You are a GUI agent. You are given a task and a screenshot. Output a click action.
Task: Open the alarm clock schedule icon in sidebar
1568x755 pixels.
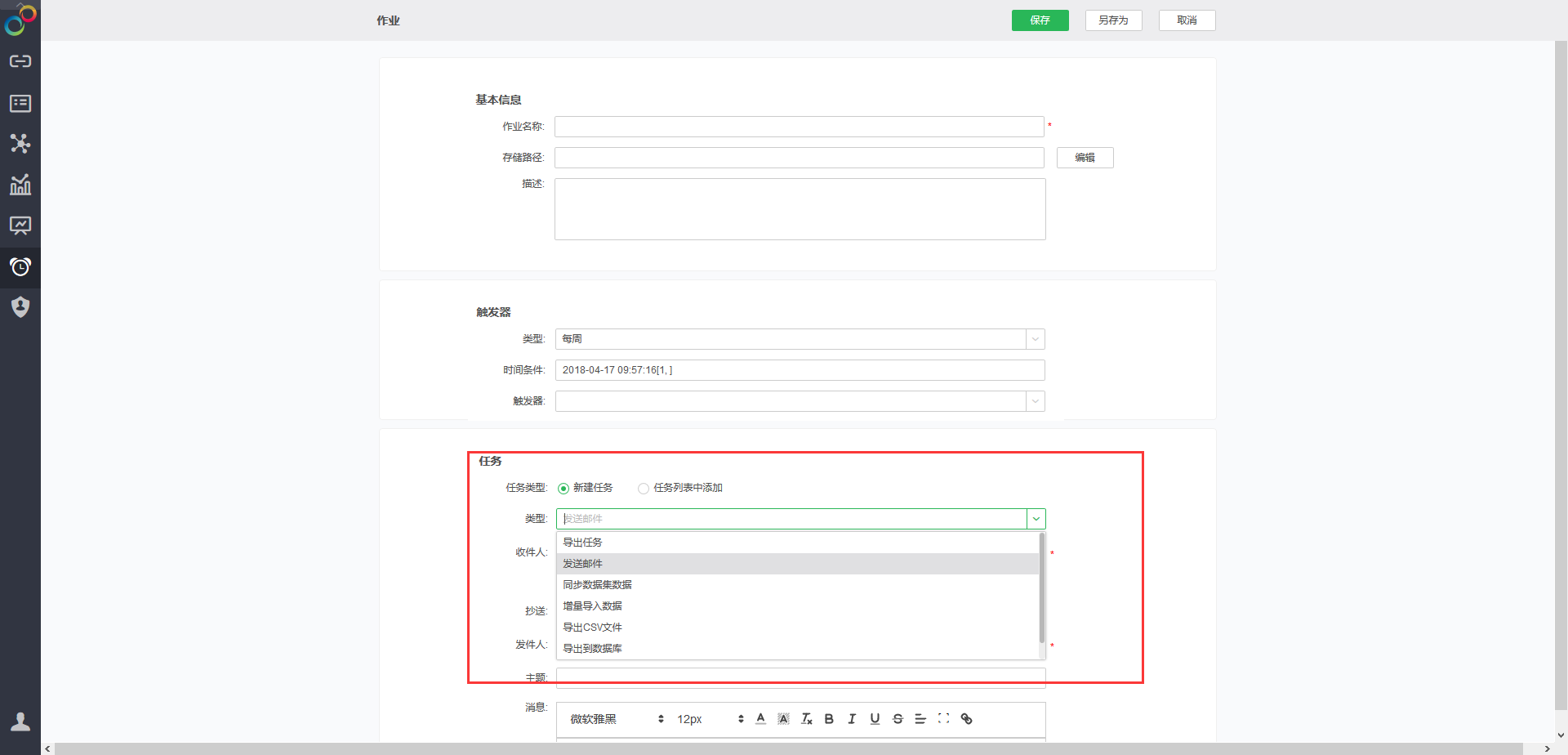coord(20,266)
